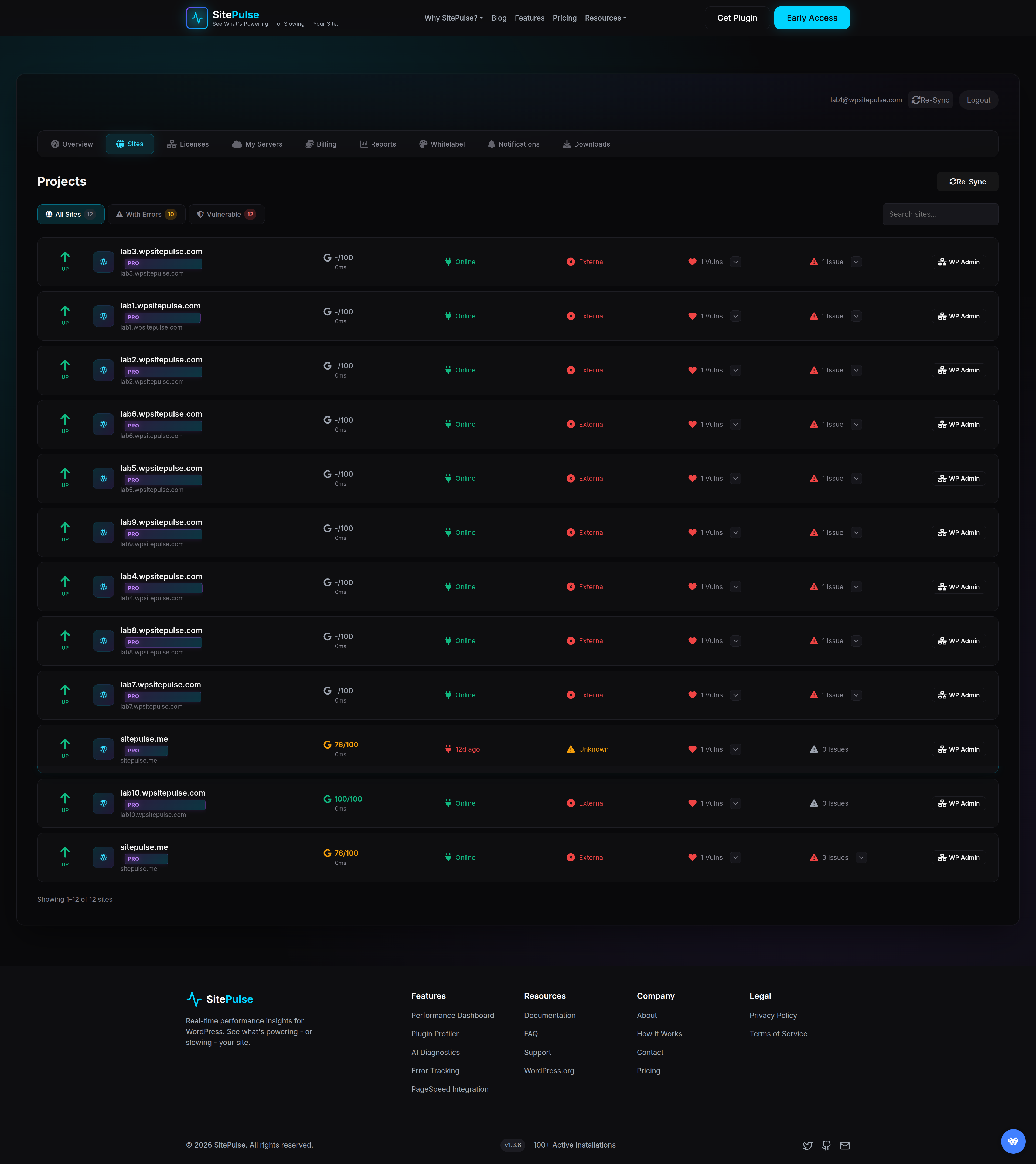
Task: Click the Early Access button
Action: click(812, 18)
